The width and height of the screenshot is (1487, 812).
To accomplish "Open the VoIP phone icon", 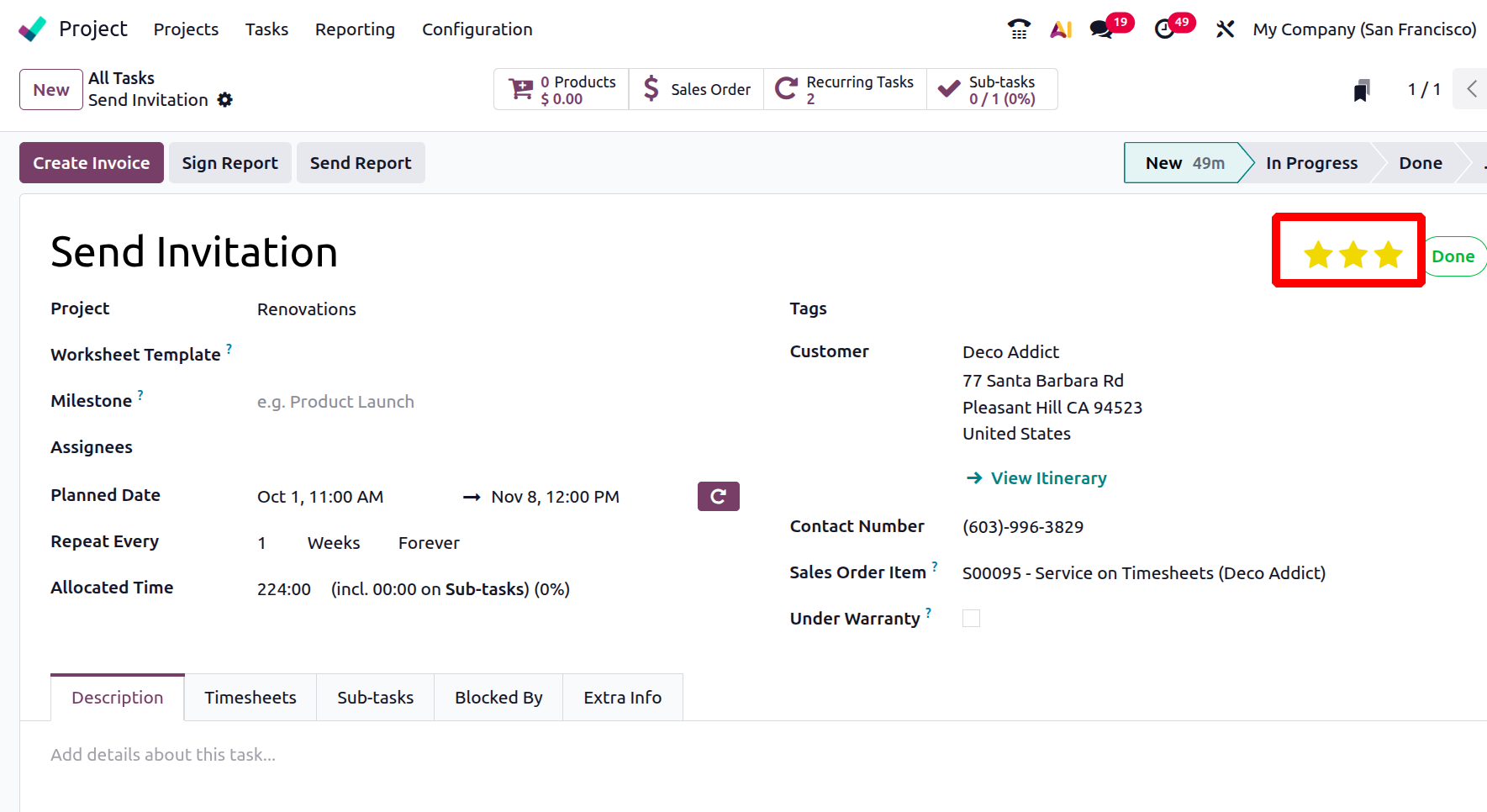I will 1019,29.
